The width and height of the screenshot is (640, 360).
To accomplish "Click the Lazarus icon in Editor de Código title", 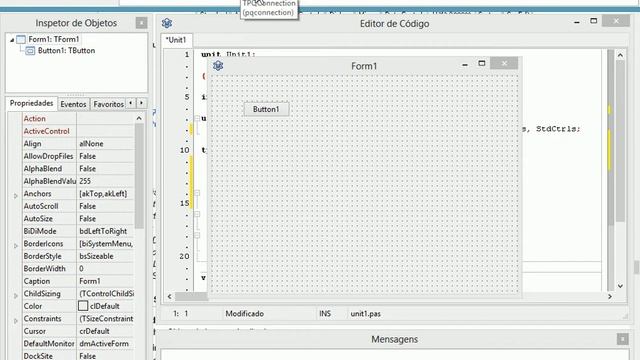I will pos(167,23).
